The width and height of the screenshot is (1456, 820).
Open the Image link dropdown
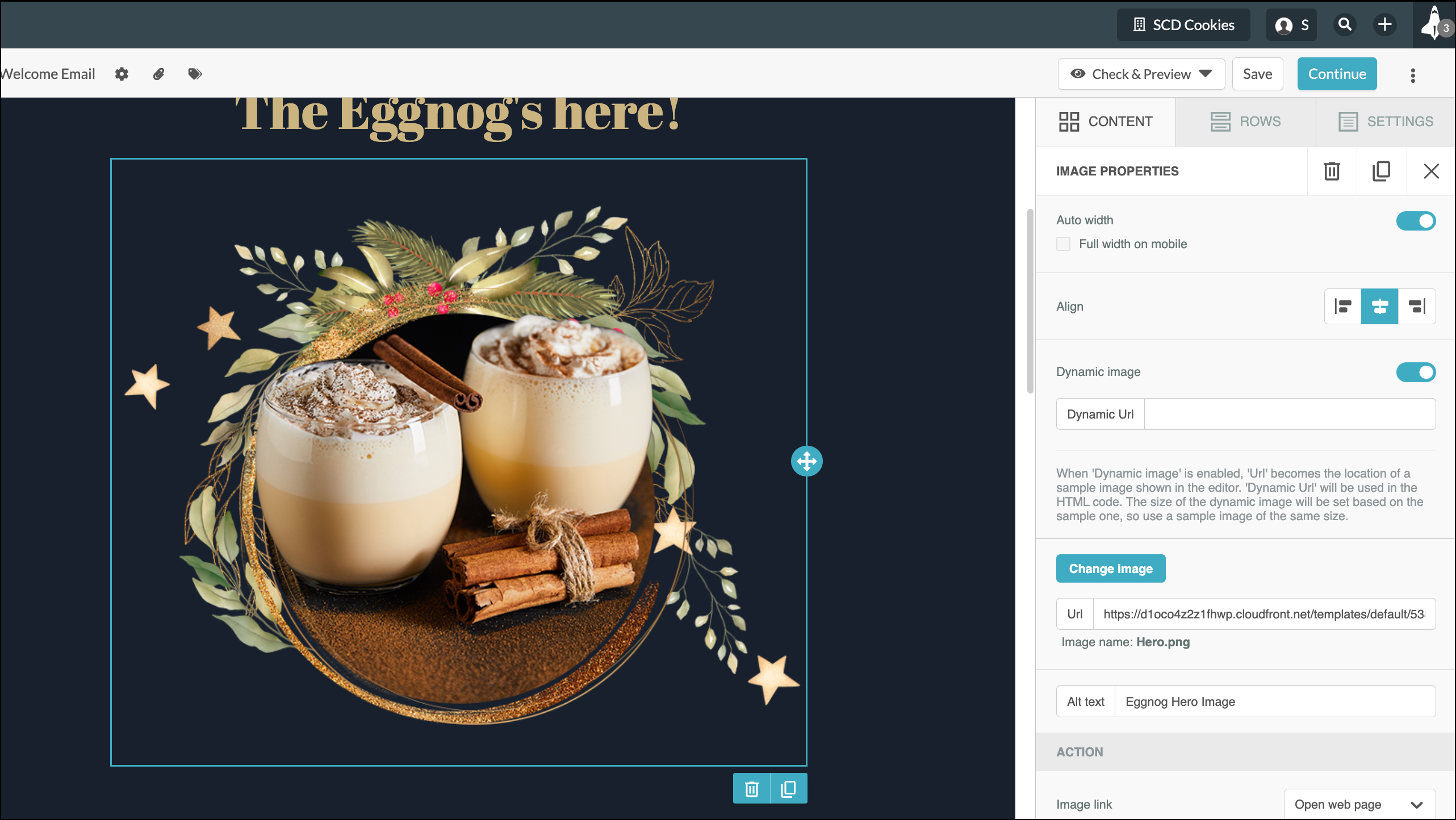[1359, 804]
